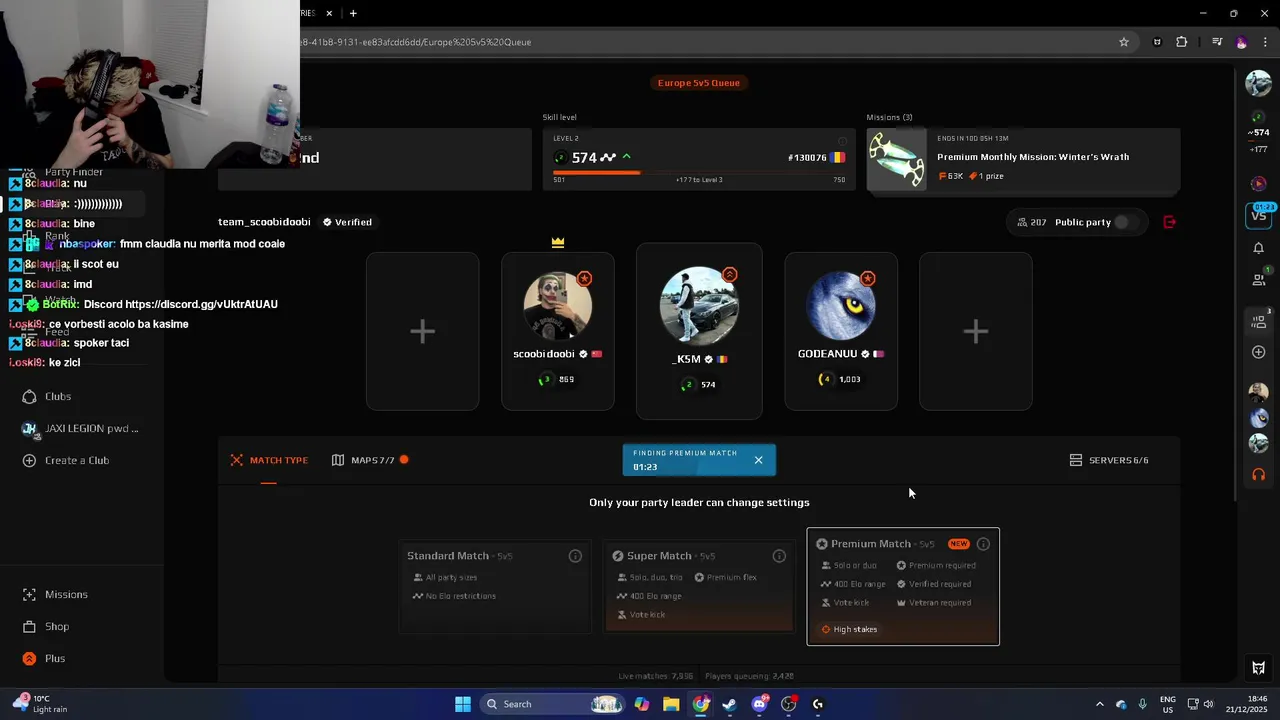Click the Europe 5v5 Queue label
The height and width of the screenshot is (720, 1280).
pyautogui.click(x=699, y=83)
